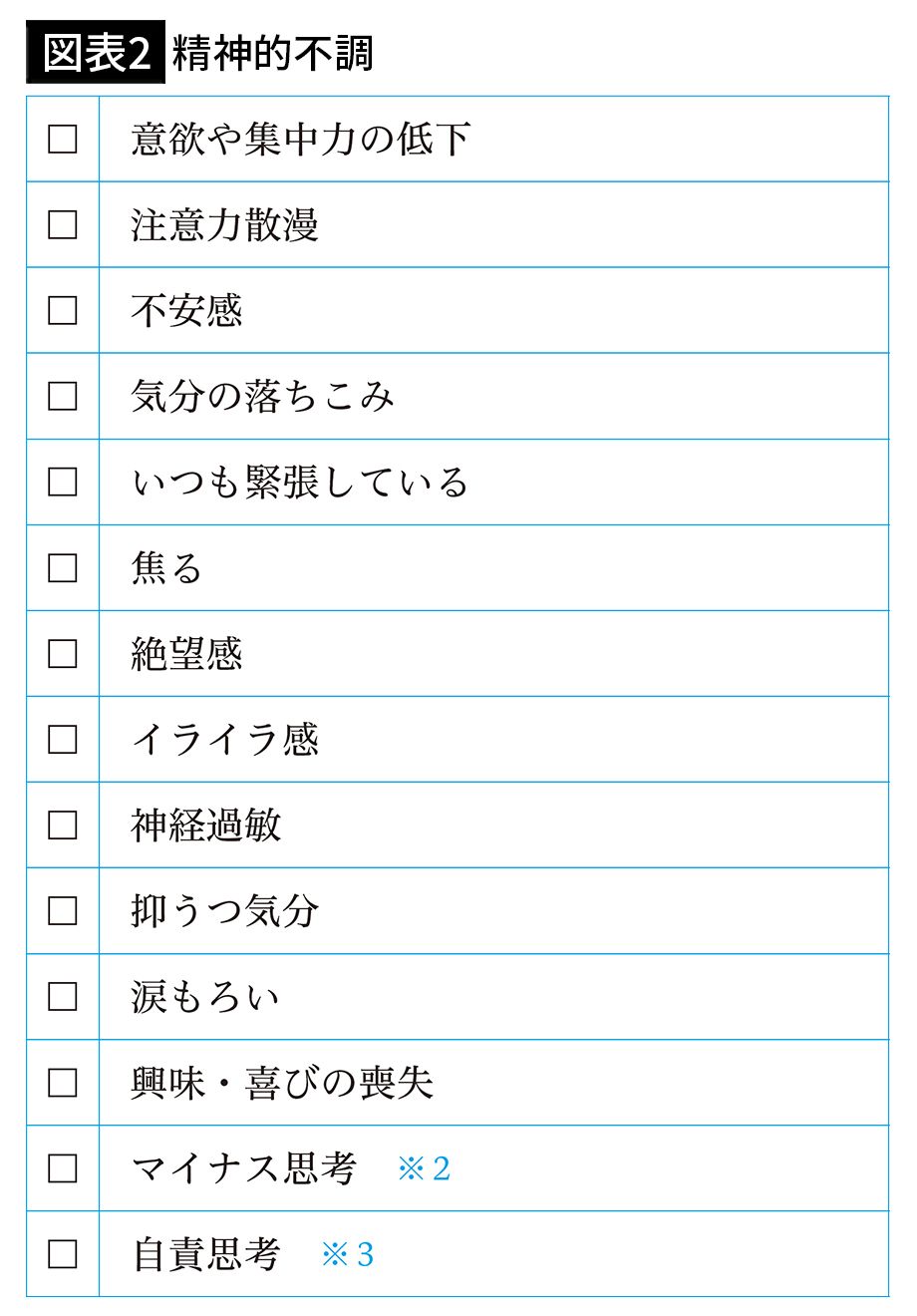
Task: Click the ※2 footnote marker
Action: [x=424, y=1168]
